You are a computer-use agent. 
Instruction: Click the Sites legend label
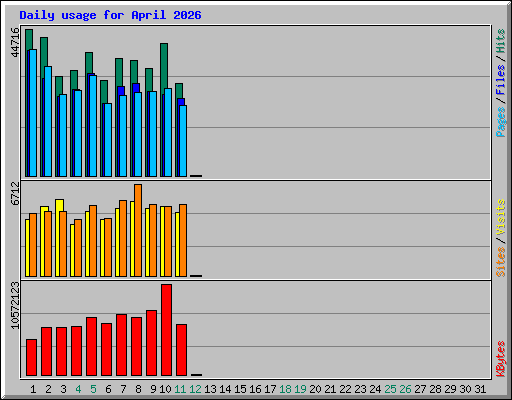point(500,262)
